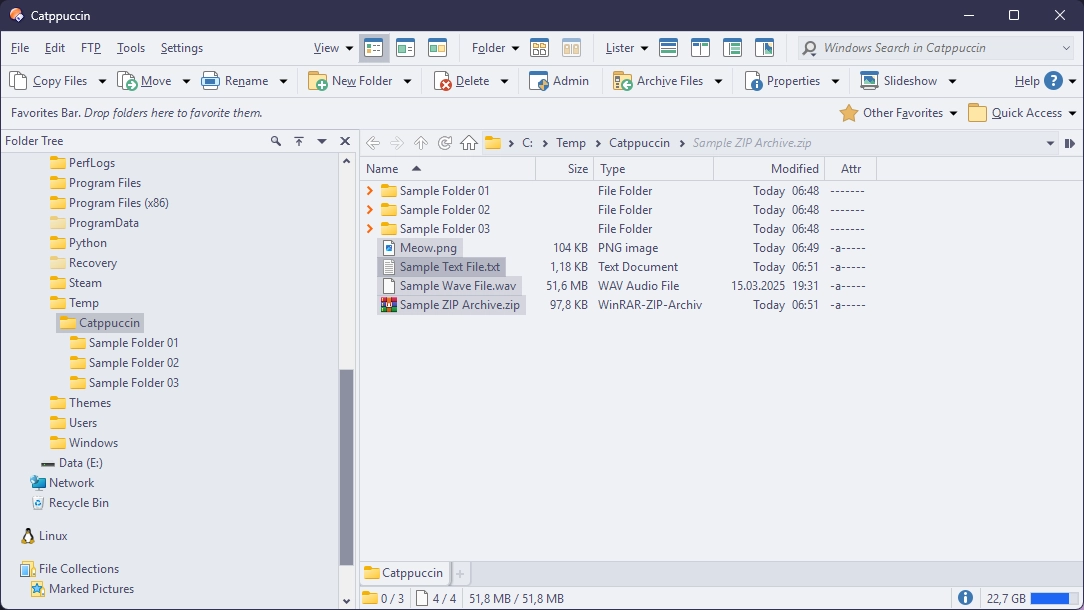Open the View dropdown
This screenshot has height=610, width=1084.
(333, 48)
